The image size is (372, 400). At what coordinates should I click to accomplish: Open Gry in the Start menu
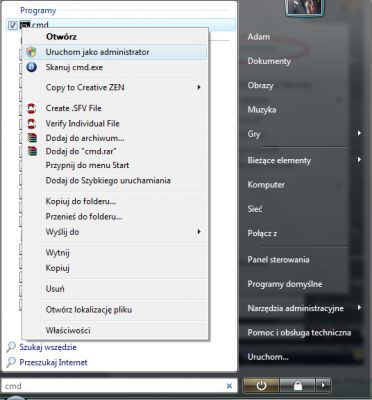click(x=254, y=134)
